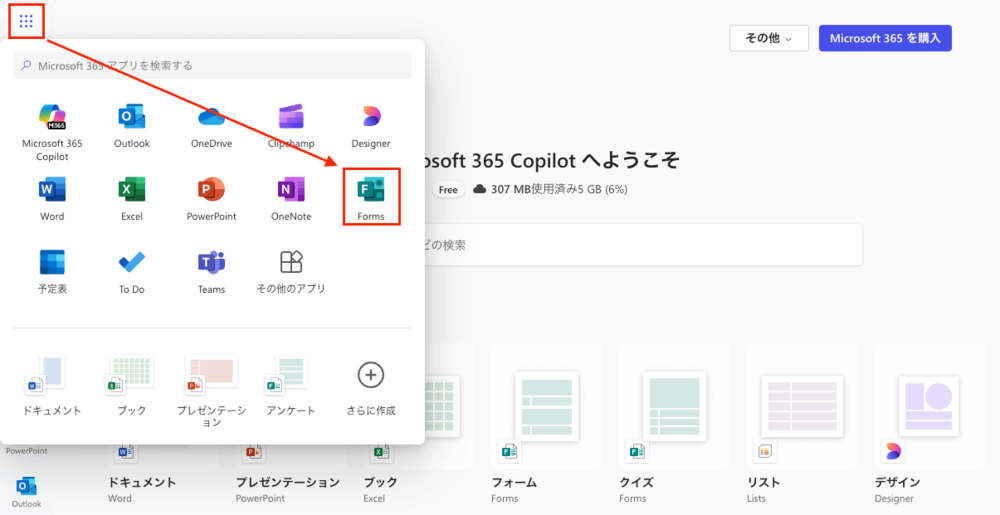This screenshot has height=515, width=1000.
Task: Open the Designer app icon
Action: pos(371,125)
